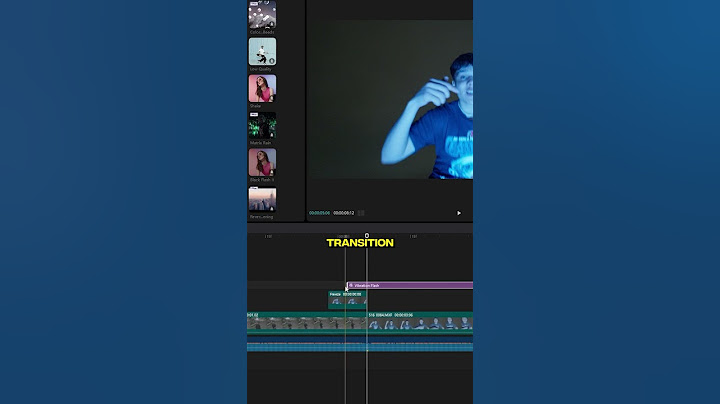Select the city skyline effect thumbnail

click(262, 199)
